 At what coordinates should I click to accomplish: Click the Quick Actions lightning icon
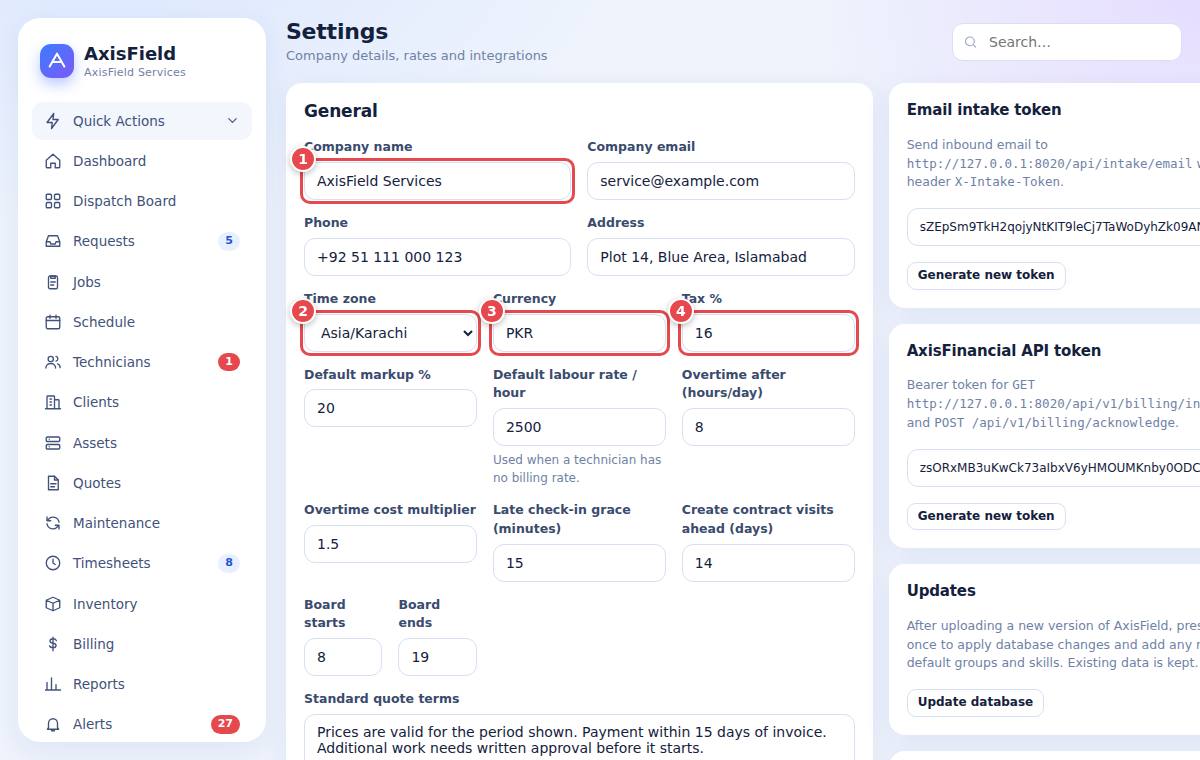point(53,121)
